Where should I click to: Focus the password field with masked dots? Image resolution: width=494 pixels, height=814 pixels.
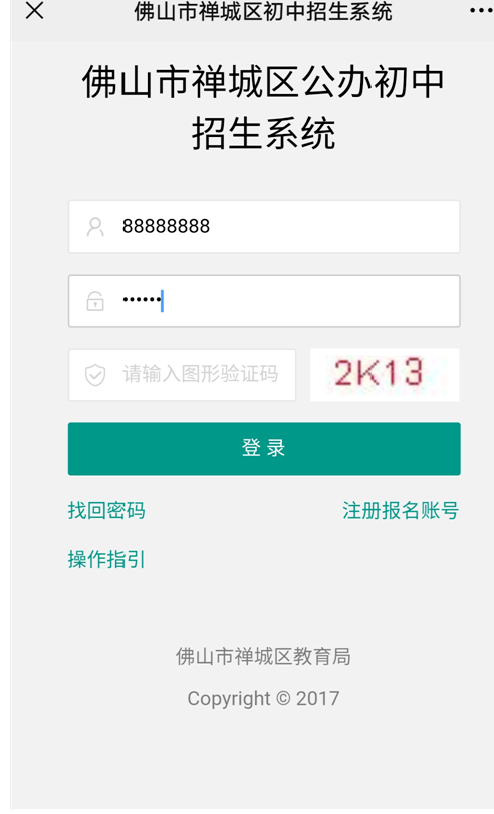[264, 301]
